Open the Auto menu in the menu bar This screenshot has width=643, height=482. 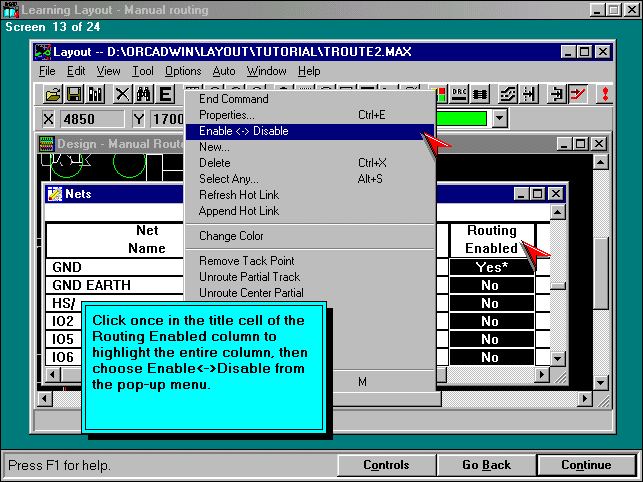224,71
